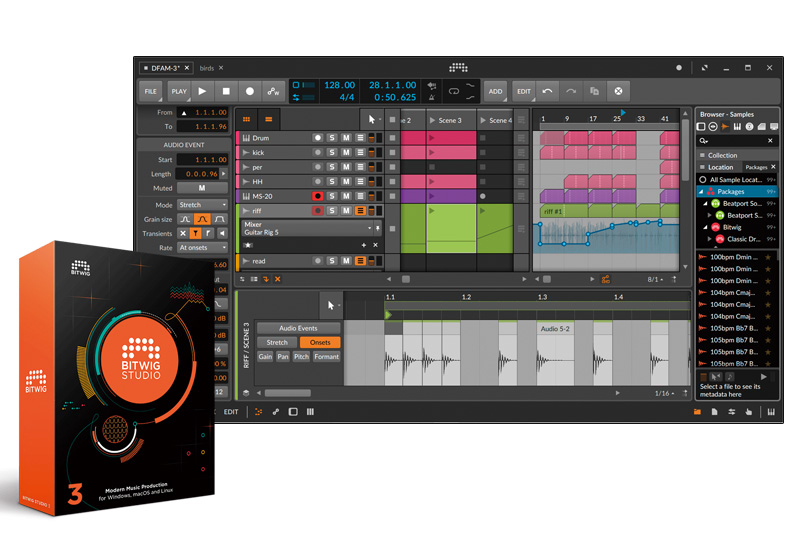This screenshot has height=533, width=800.
Task: Open the pointer tool selector in arranger
Action: [374, 119]
